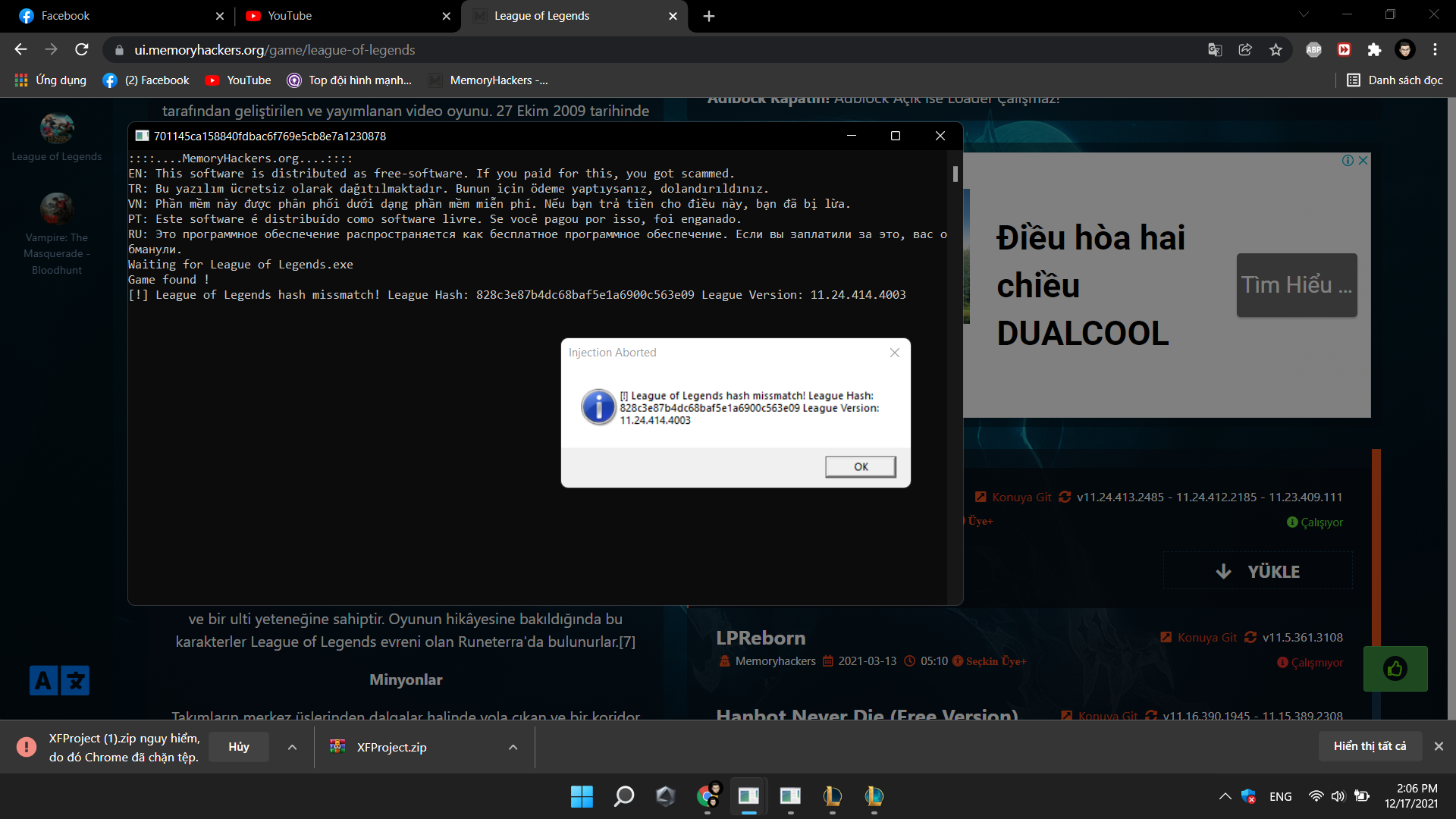Viewport: 1456px width, 819px height.
Task: Open the Chrome tab search dropdown
Action: click(1304, 14)
